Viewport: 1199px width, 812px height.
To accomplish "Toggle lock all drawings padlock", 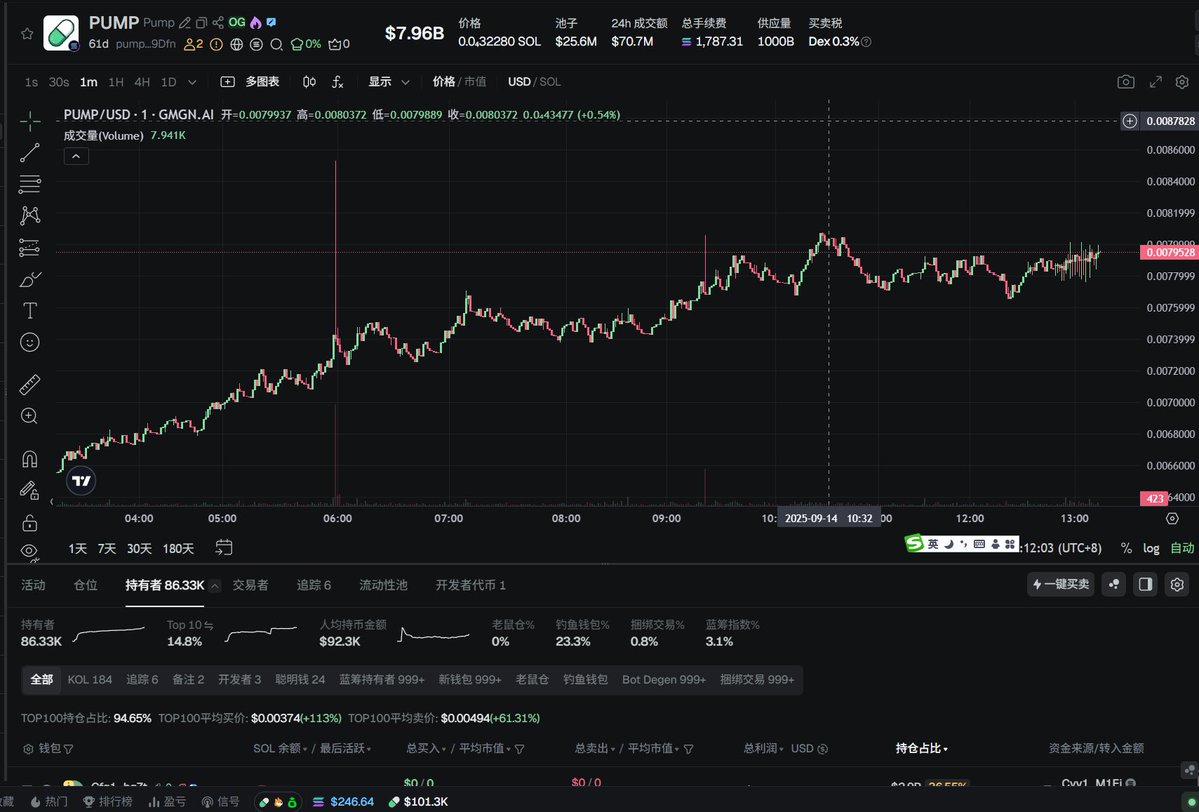I will 29,523.
